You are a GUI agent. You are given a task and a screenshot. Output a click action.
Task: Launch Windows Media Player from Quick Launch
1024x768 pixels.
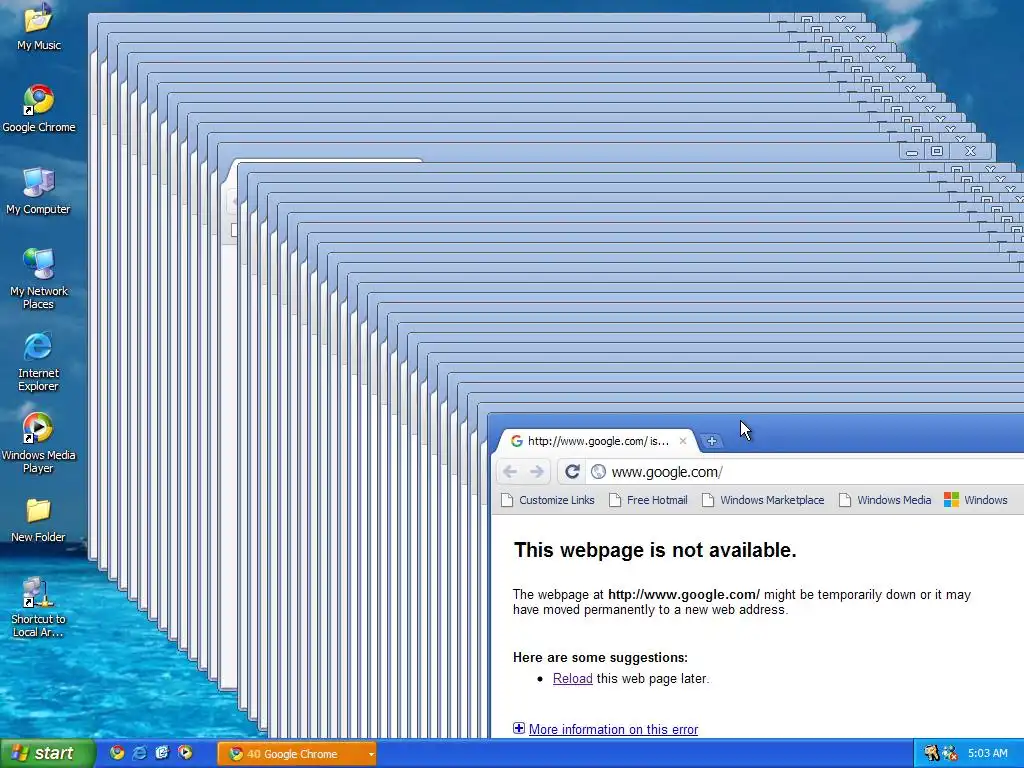click(x=185, y=753)
